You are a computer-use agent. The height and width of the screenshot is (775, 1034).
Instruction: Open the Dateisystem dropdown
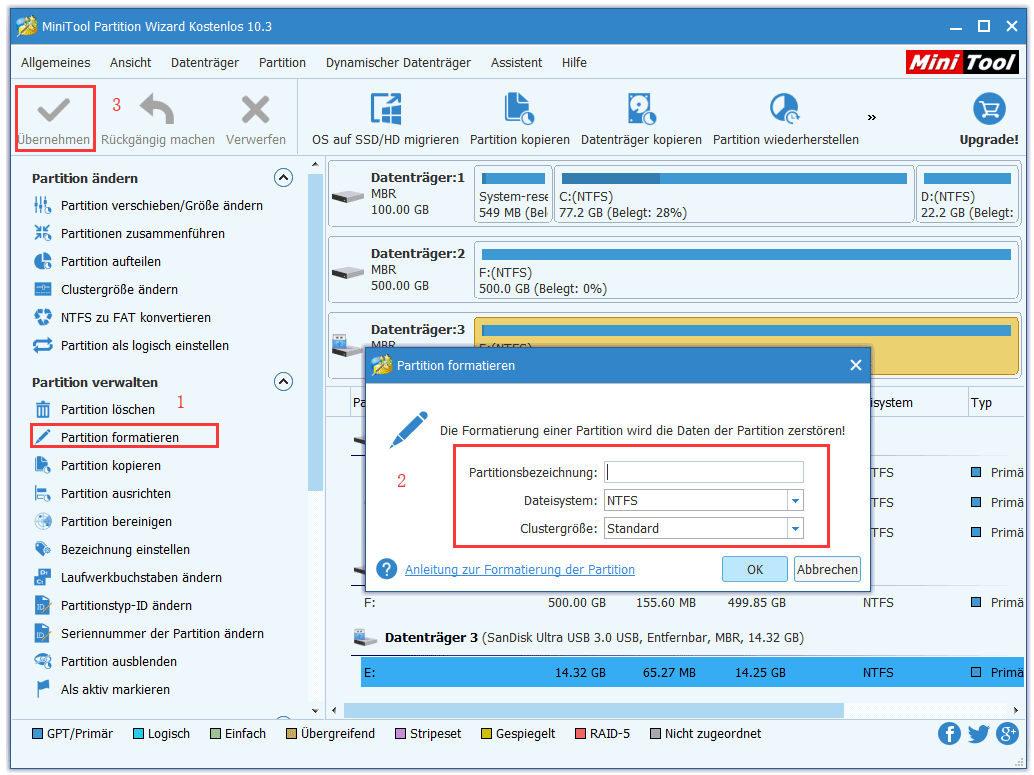(795, 501)
